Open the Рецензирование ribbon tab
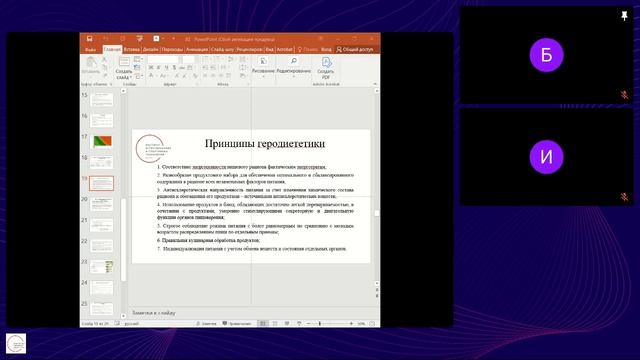 click(249, 49)
